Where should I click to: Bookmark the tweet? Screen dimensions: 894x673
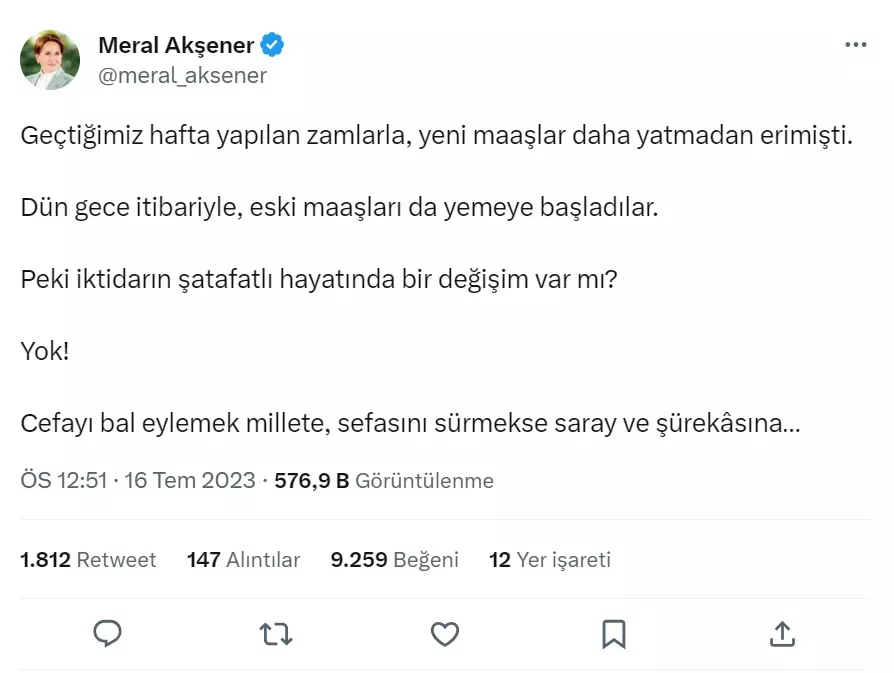click(614, 634)
